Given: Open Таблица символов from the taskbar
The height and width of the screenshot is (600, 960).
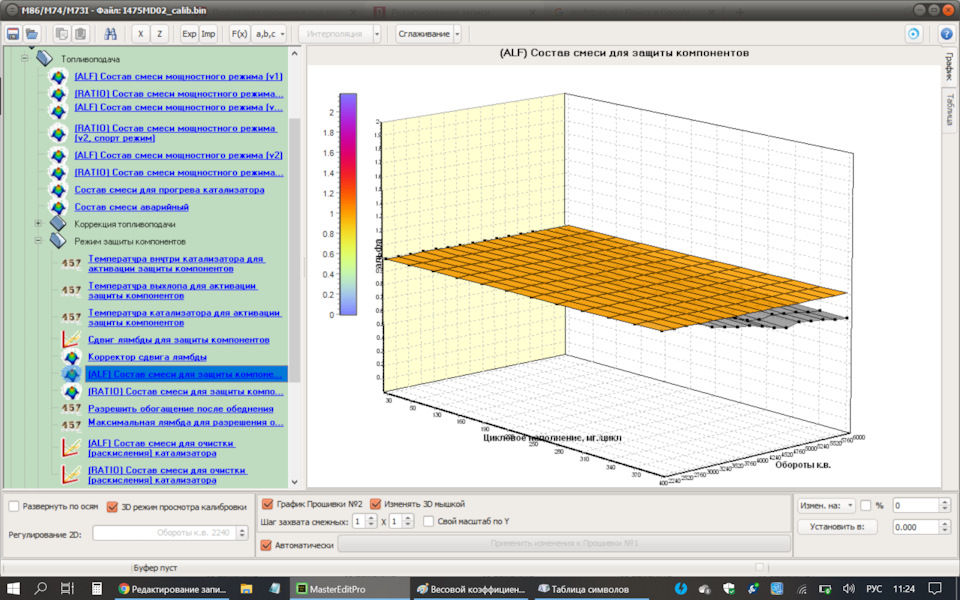Looking at the screenshot, I should [590, 589].
